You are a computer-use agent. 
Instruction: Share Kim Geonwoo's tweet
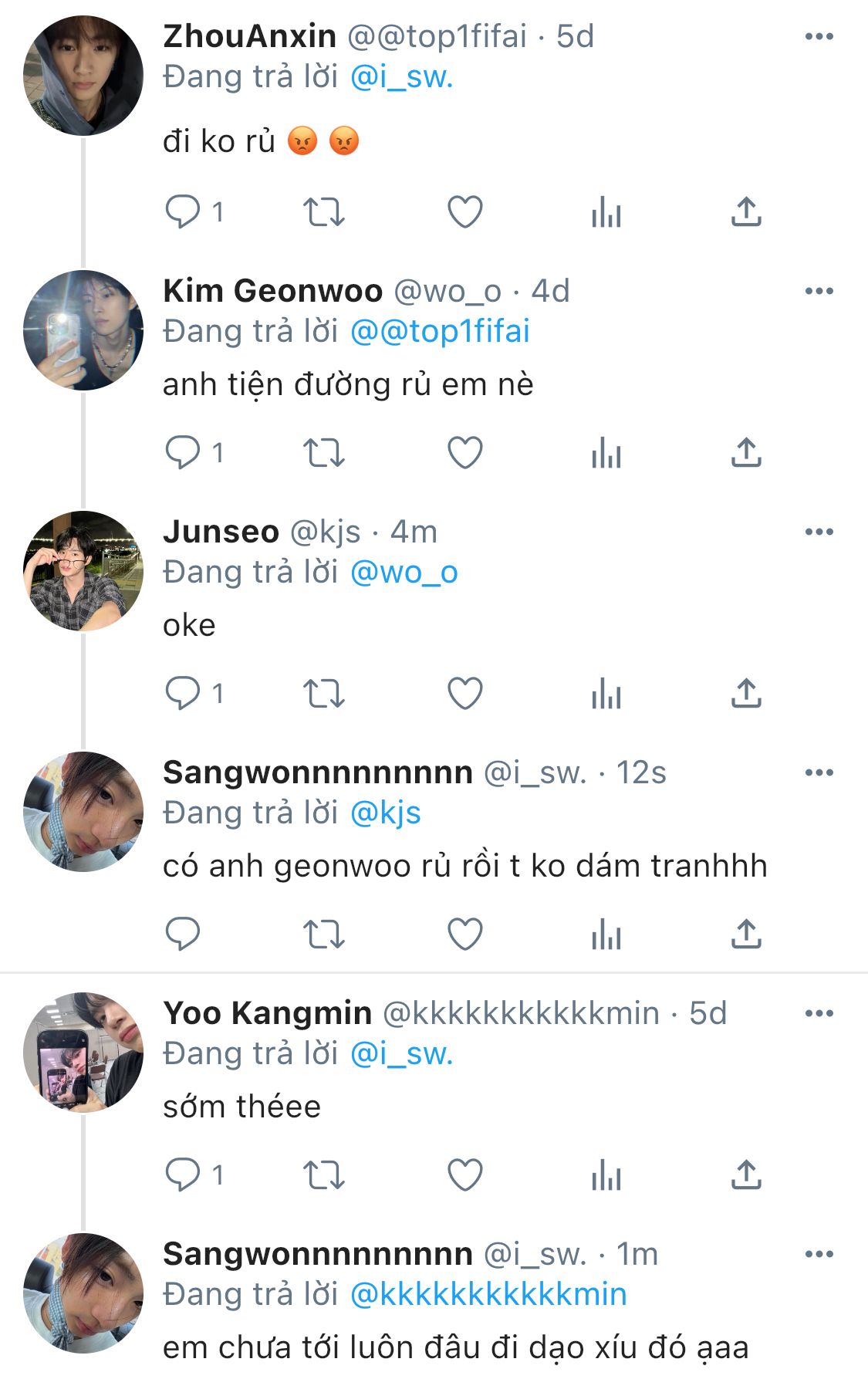pyautogui.click(x=746, y=453)
